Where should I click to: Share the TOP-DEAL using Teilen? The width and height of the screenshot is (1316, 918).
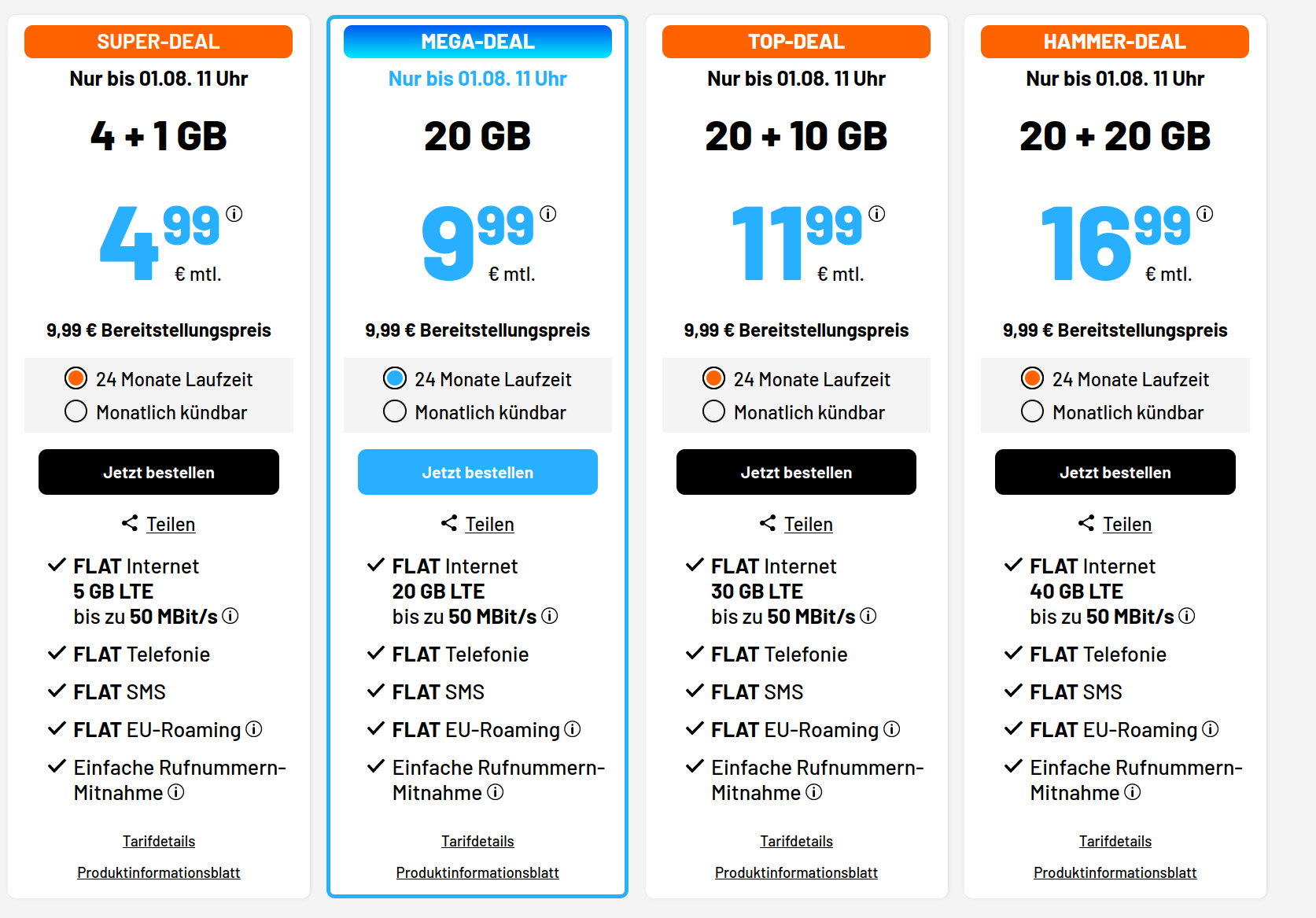click(x=808, y=524)
